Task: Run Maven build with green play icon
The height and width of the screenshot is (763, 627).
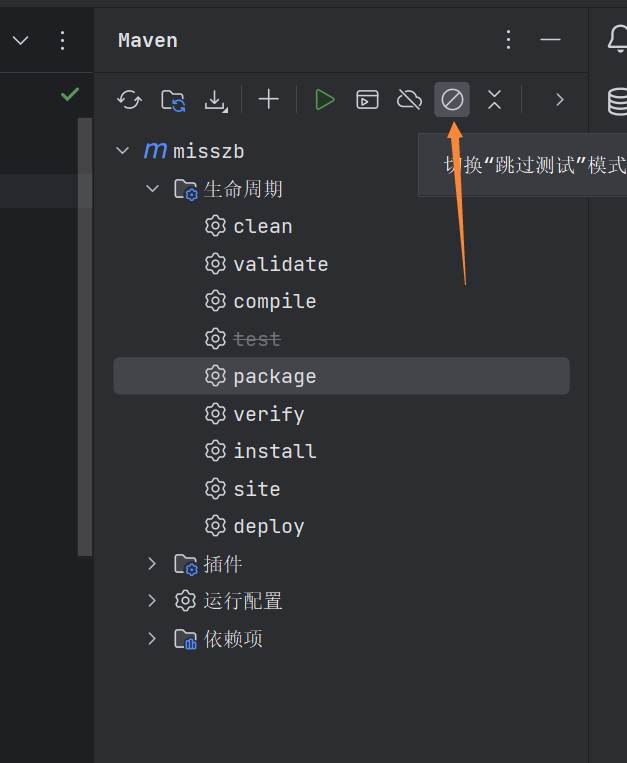Action: point(324,100)
